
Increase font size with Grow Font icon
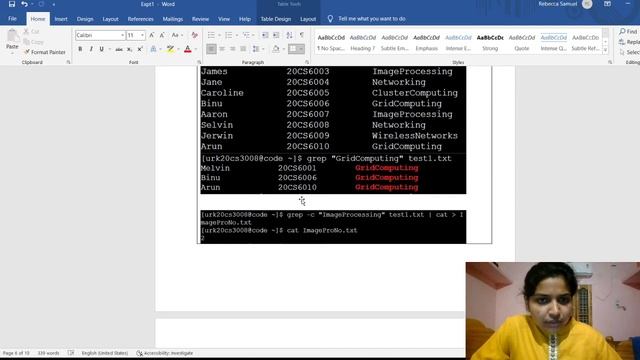click(152, 36)
